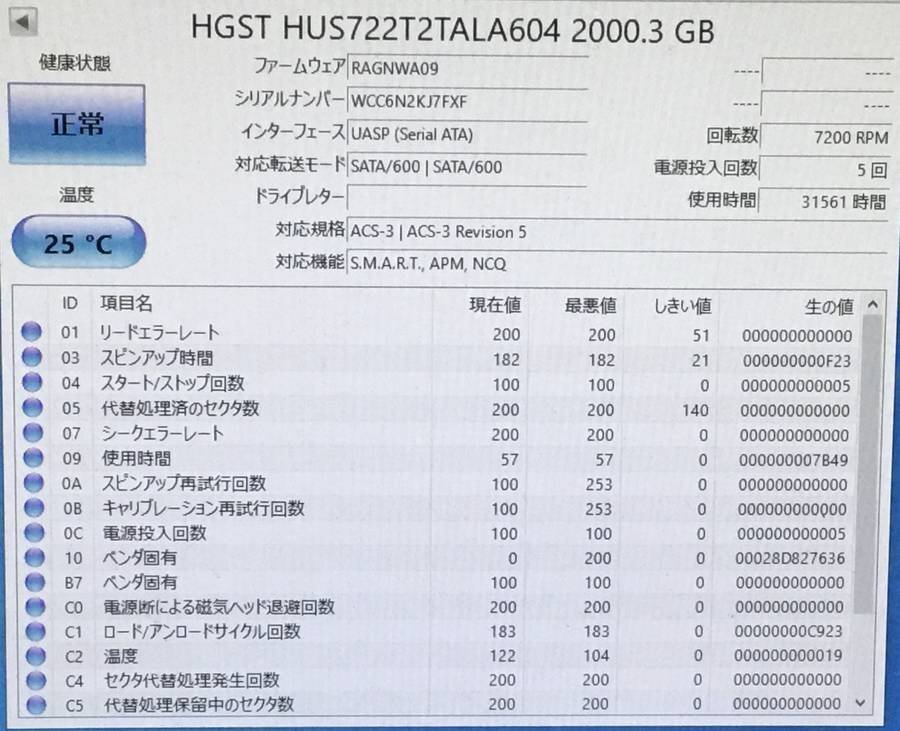900x731 pixels.
Task: Click raw value 00028D827636
Action: pyautogui.click(x=790, y=558)
